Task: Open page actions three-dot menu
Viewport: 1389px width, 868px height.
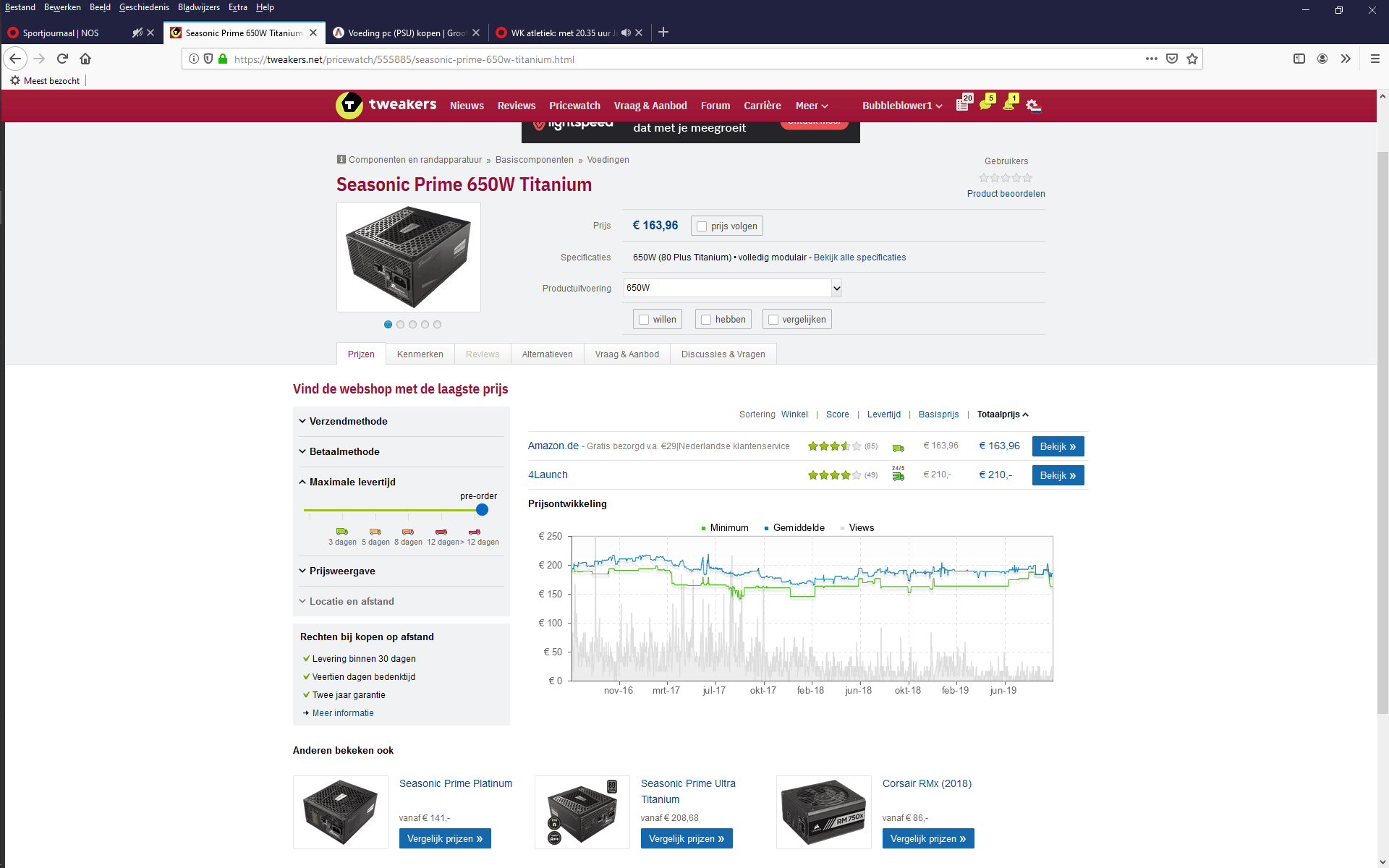Action: pos(1152,59)
